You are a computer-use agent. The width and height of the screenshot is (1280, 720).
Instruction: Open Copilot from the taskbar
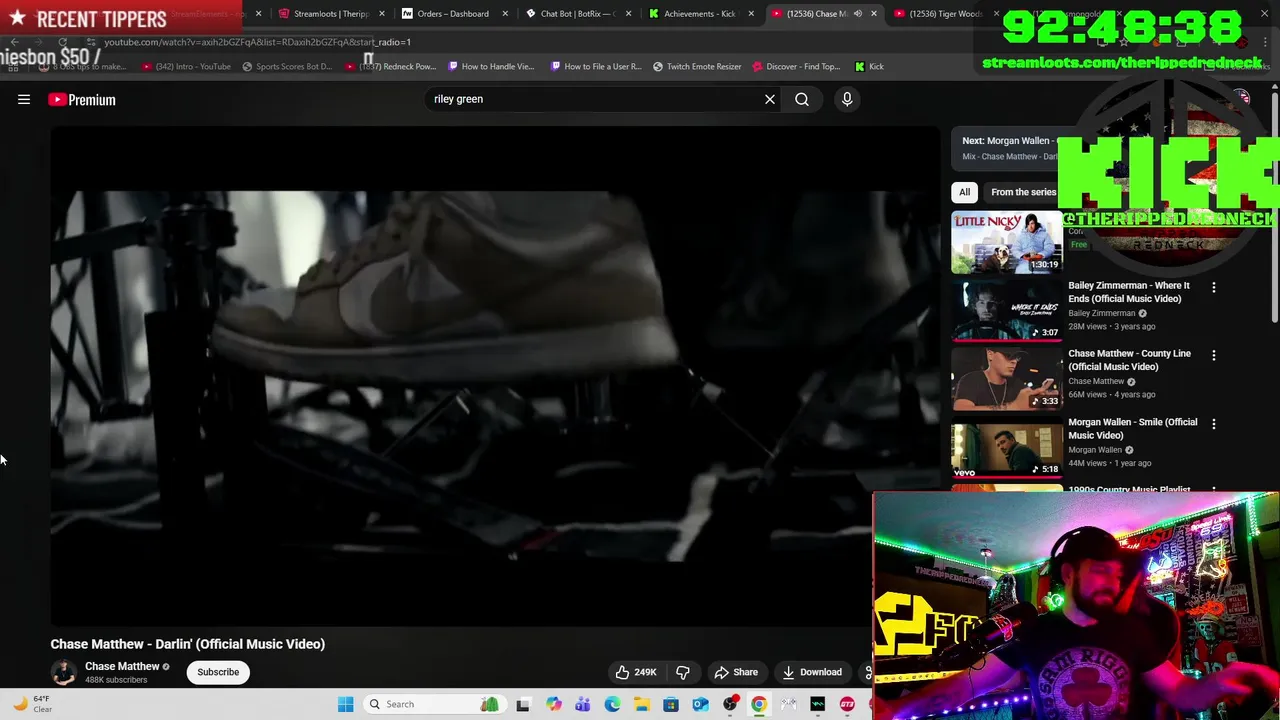pos(553,704)
